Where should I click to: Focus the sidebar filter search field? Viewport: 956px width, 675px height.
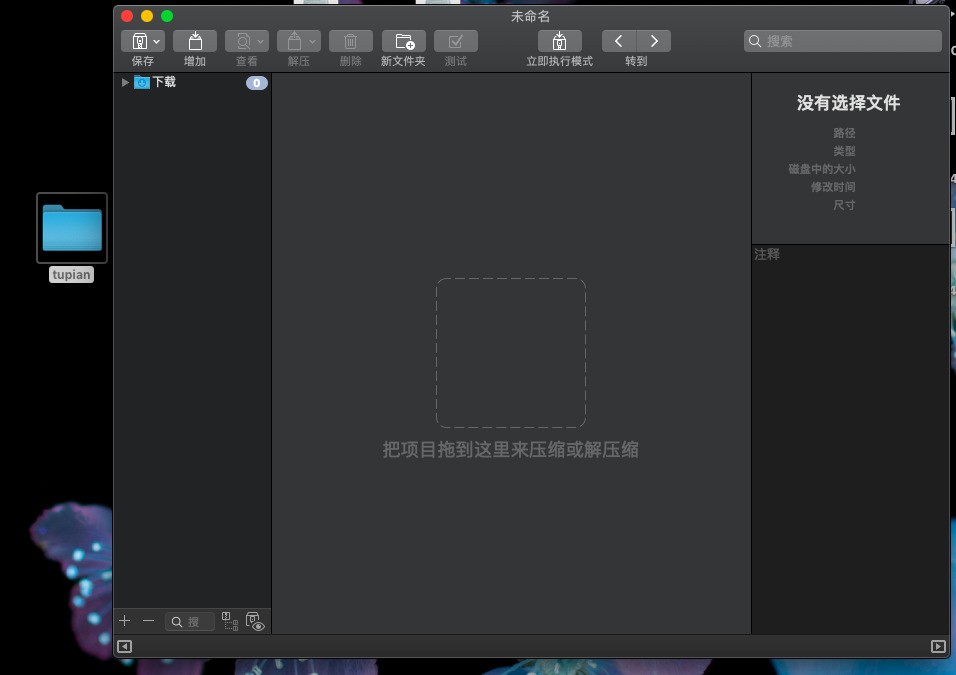click(190, 621)
